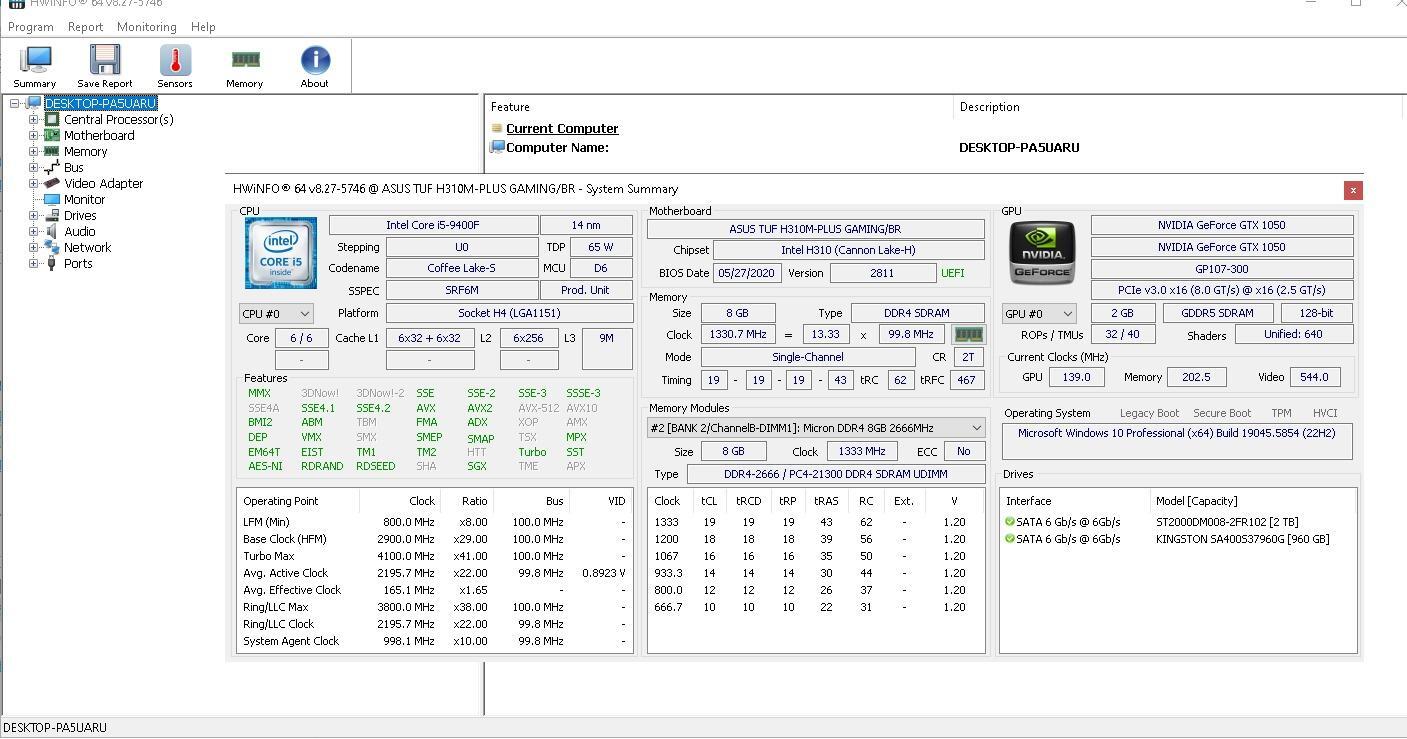Click the About info icon
This screenshot has width=1407, height=739.
coord(315,60)
